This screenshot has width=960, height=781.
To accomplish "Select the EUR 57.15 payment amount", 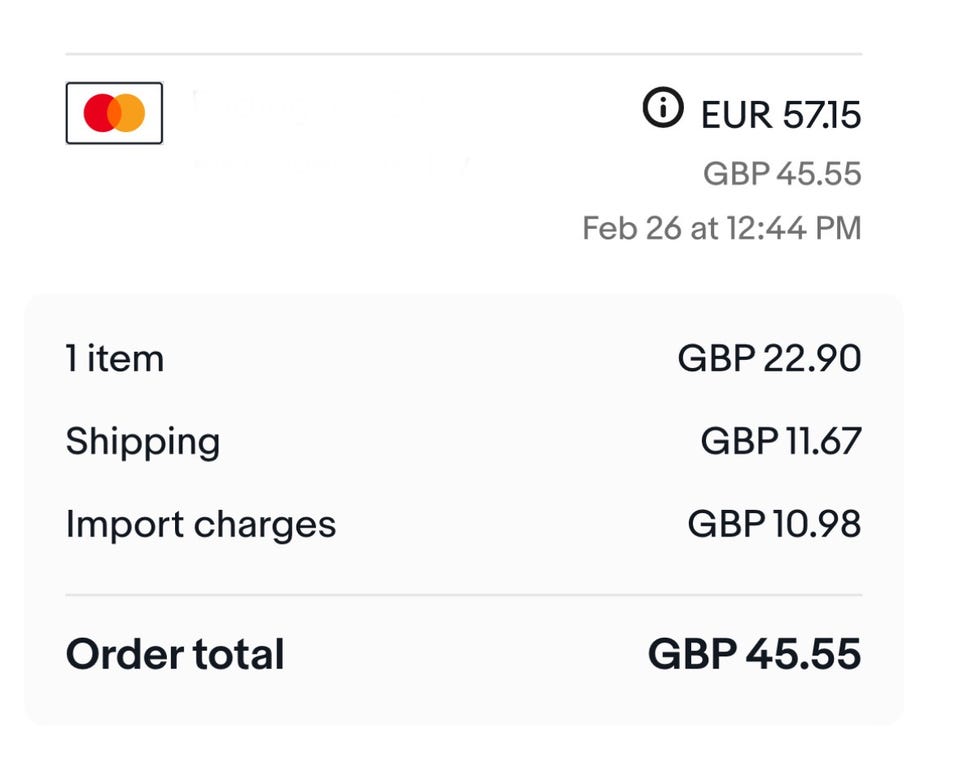I will tap(780, 115).
